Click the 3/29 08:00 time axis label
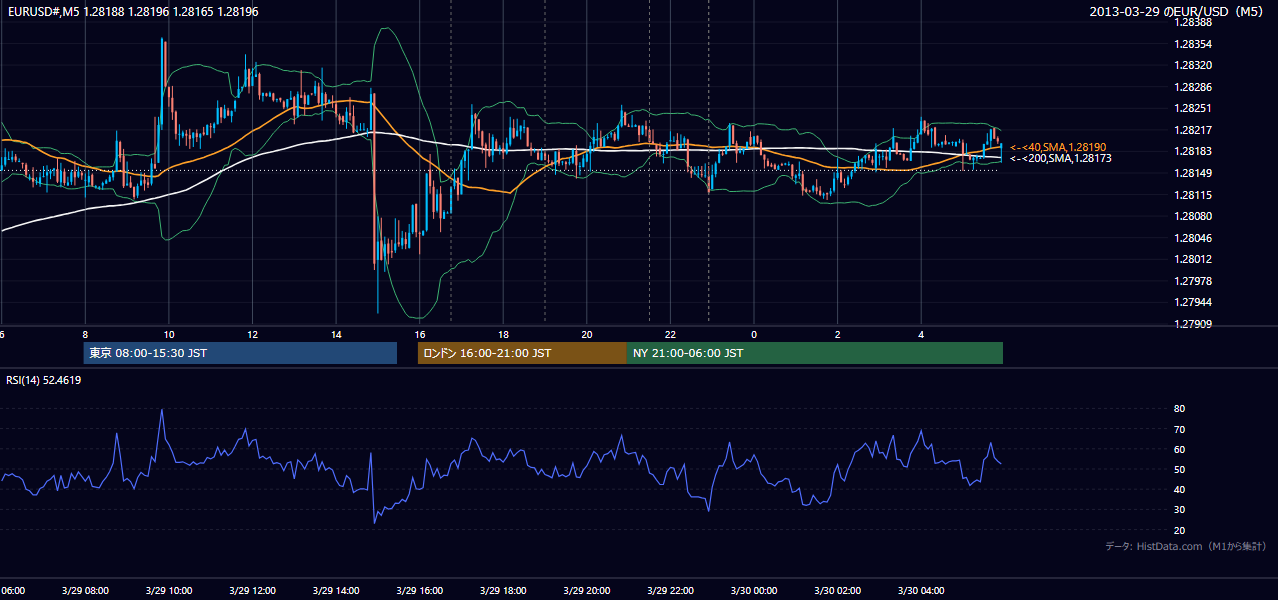Screen dimensions: 1278x600 [85, 591]
